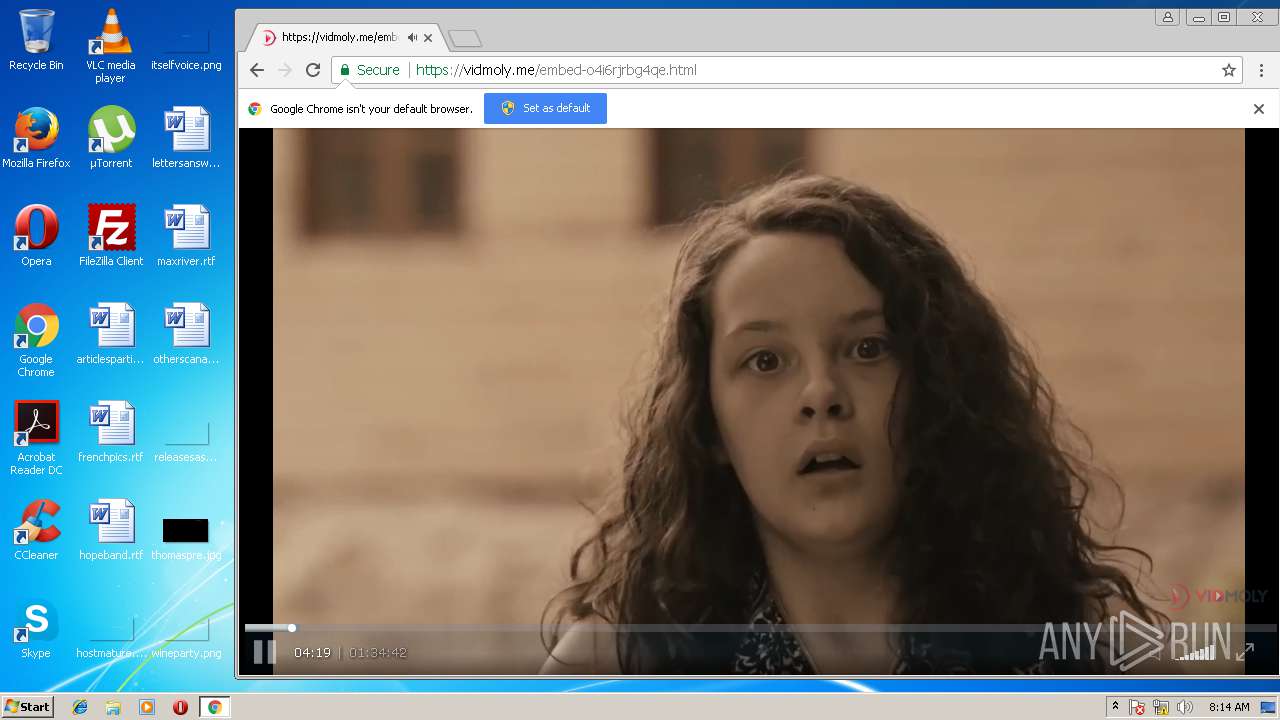1280x720 pixels.
Task: Select the articlesparti document on the desktop
Action: pyautogui.click(x=110, y=334)
